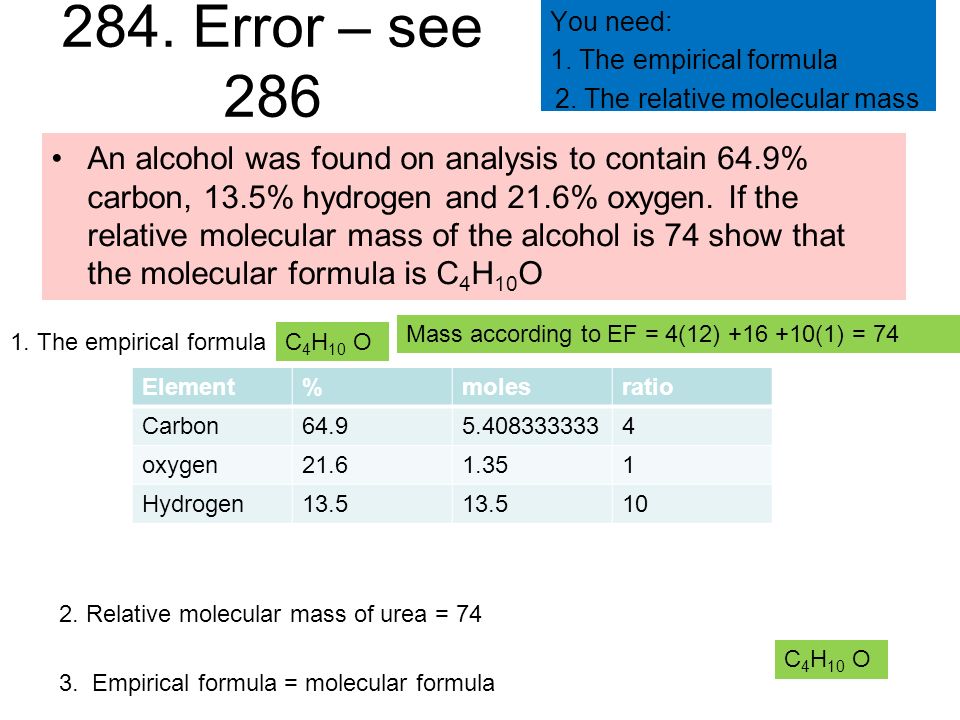Select the pink alcohol question text box
The image size is (960, 720).
point(473,216)
